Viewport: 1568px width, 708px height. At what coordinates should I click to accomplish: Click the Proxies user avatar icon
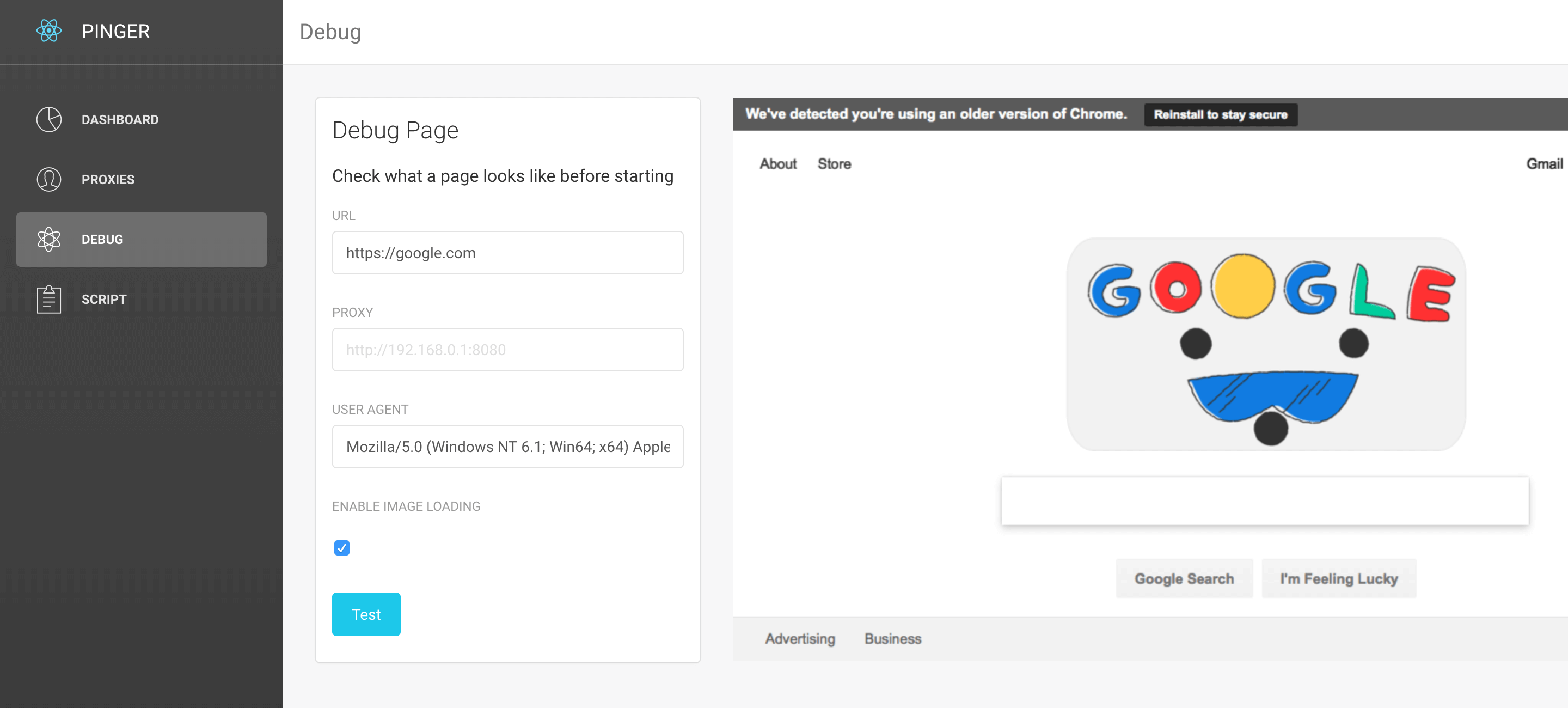tap(48, 179)
